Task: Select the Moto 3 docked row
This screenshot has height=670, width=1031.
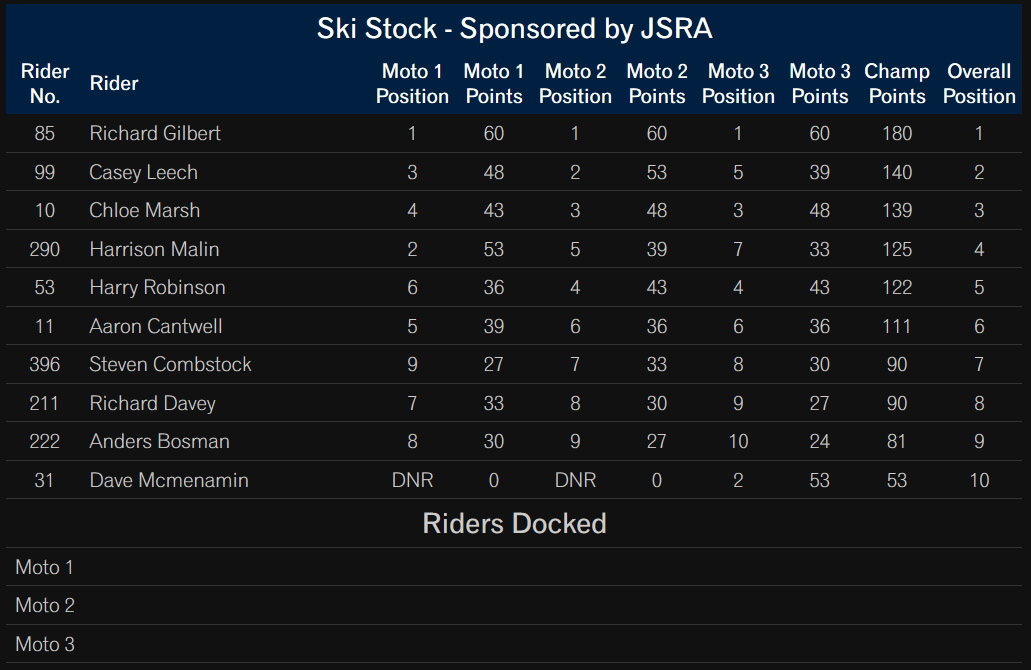Action: [x=514, y=644]
